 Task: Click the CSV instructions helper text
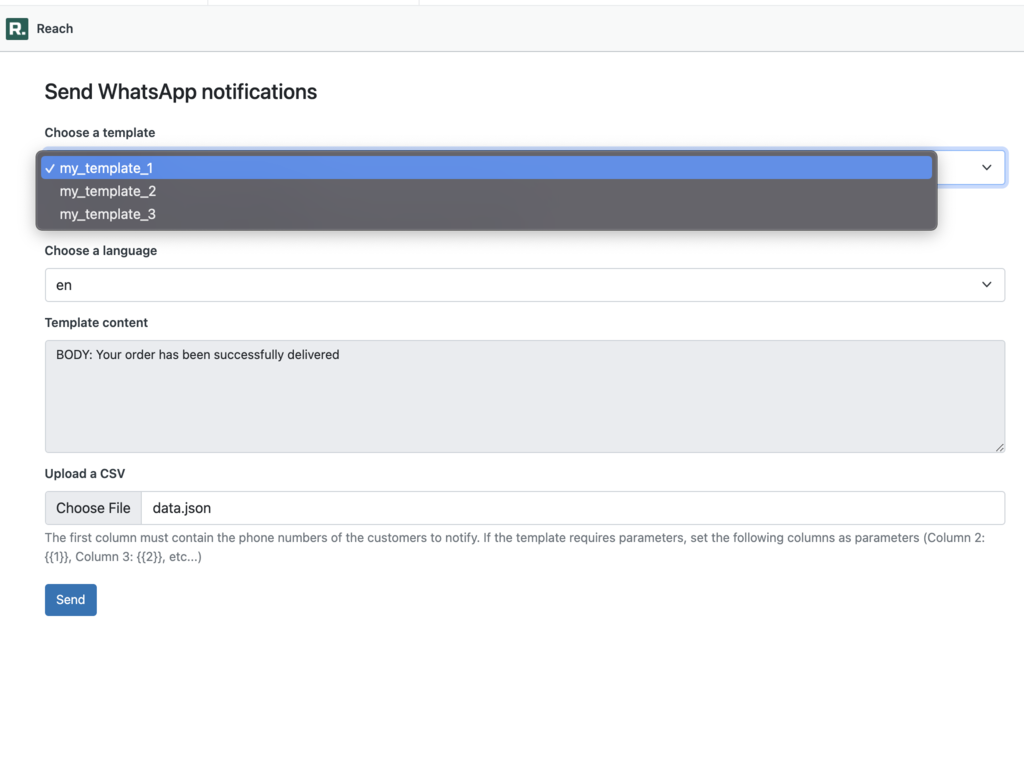pos(500,546)
